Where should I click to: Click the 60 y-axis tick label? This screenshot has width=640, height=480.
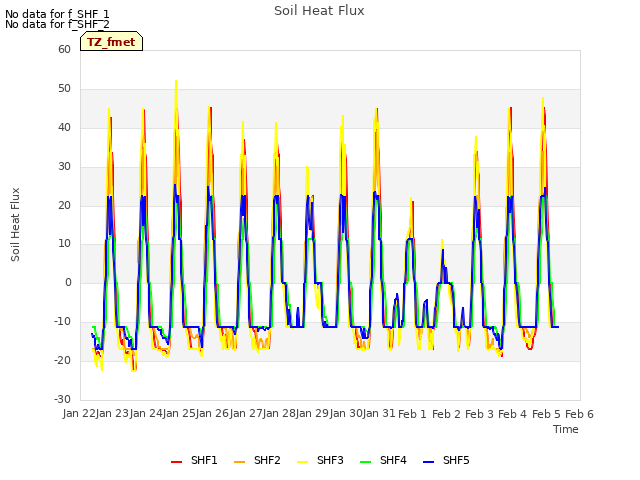tap(64, 49)
